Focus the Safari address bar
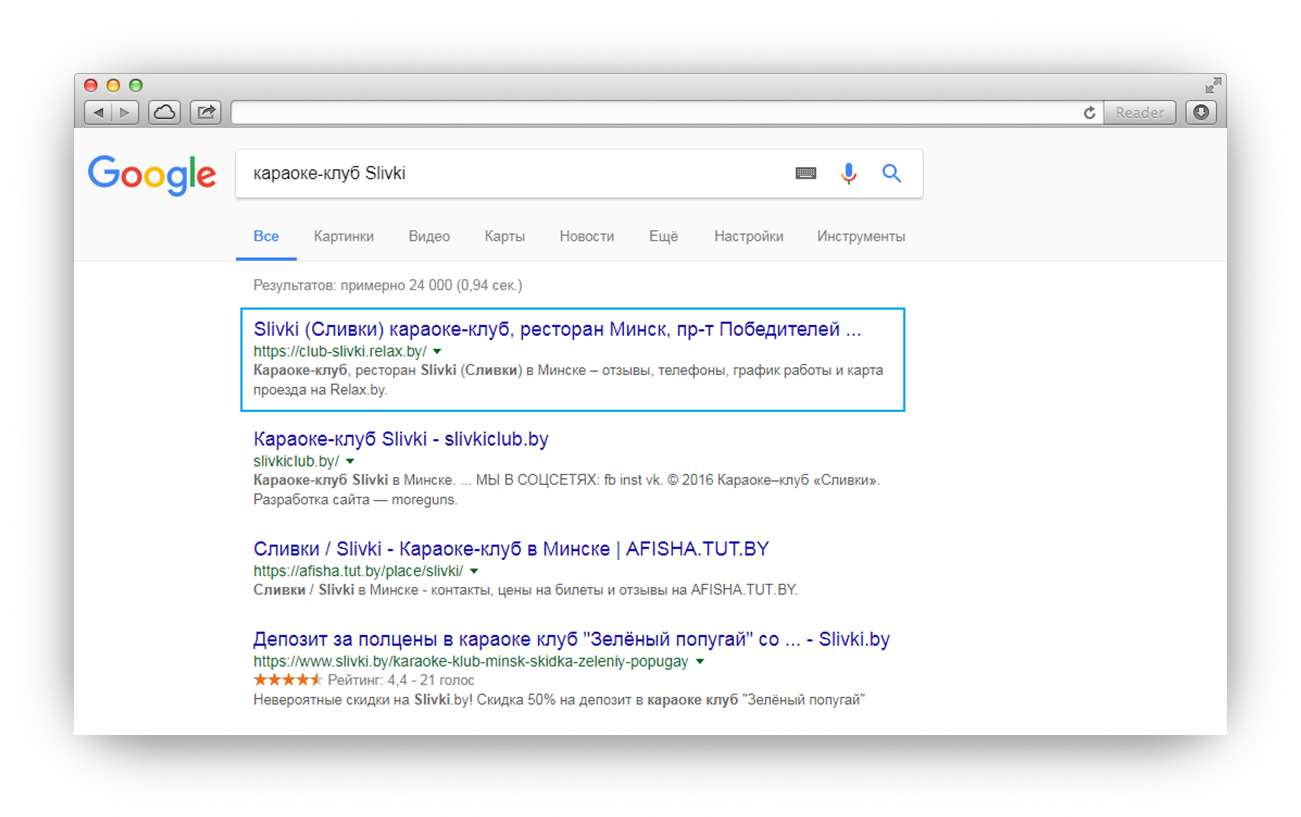This screenshot has width=1301, height=817. 655,113
